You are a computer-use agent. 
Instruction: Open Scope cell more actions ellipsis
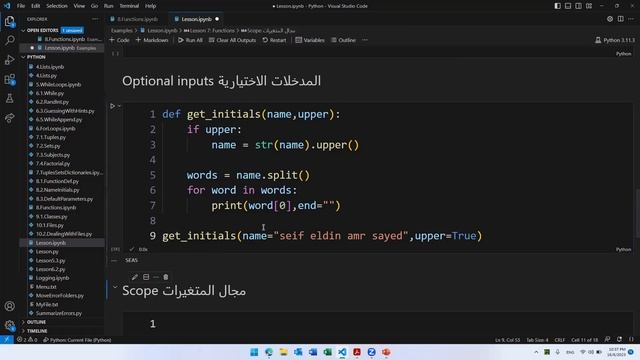click(156, 277)
